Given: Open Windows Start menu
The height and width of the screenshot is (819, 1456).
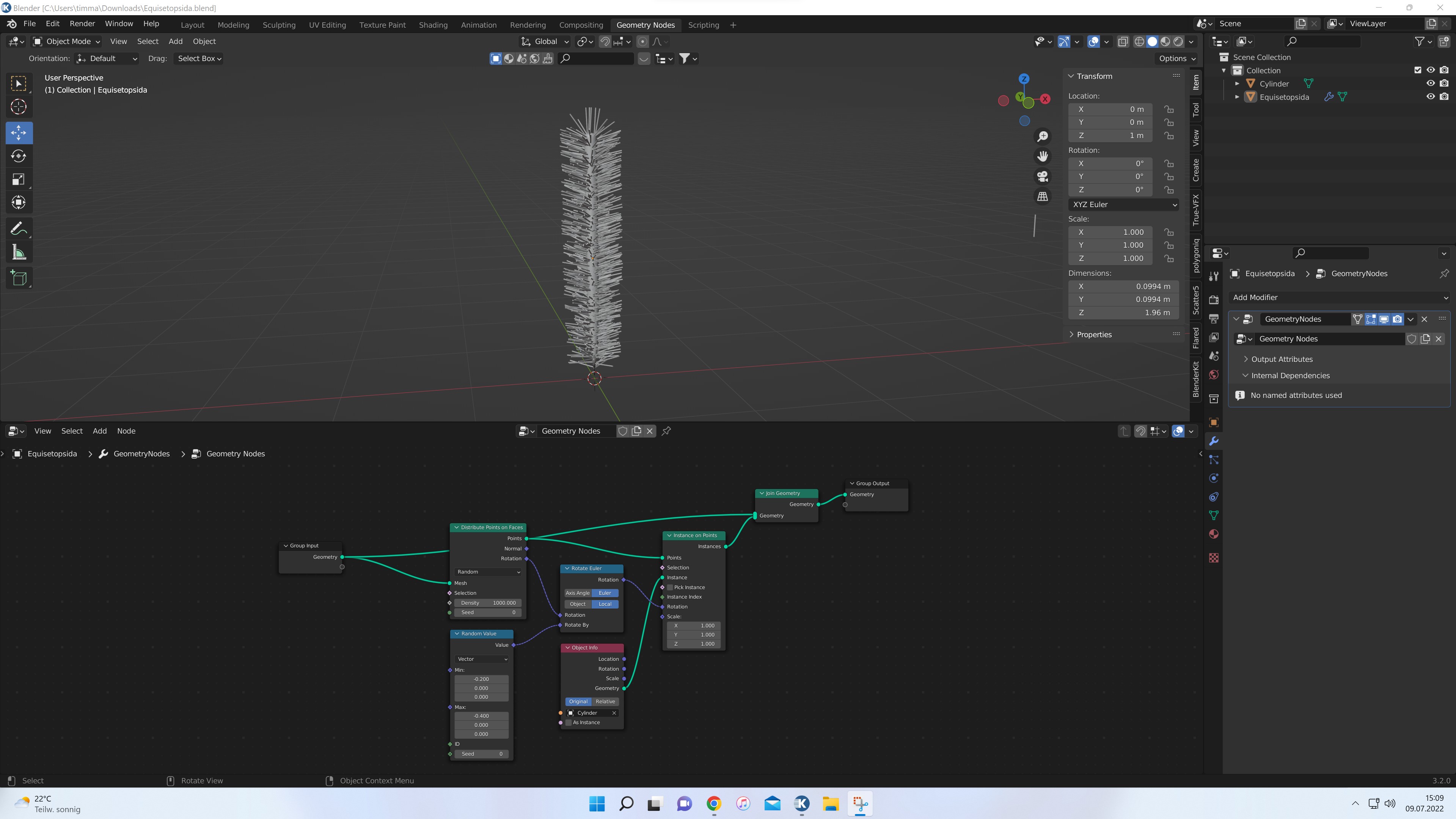Looking at the screenshot, I should pyautogui.click(x=597, y=804).
